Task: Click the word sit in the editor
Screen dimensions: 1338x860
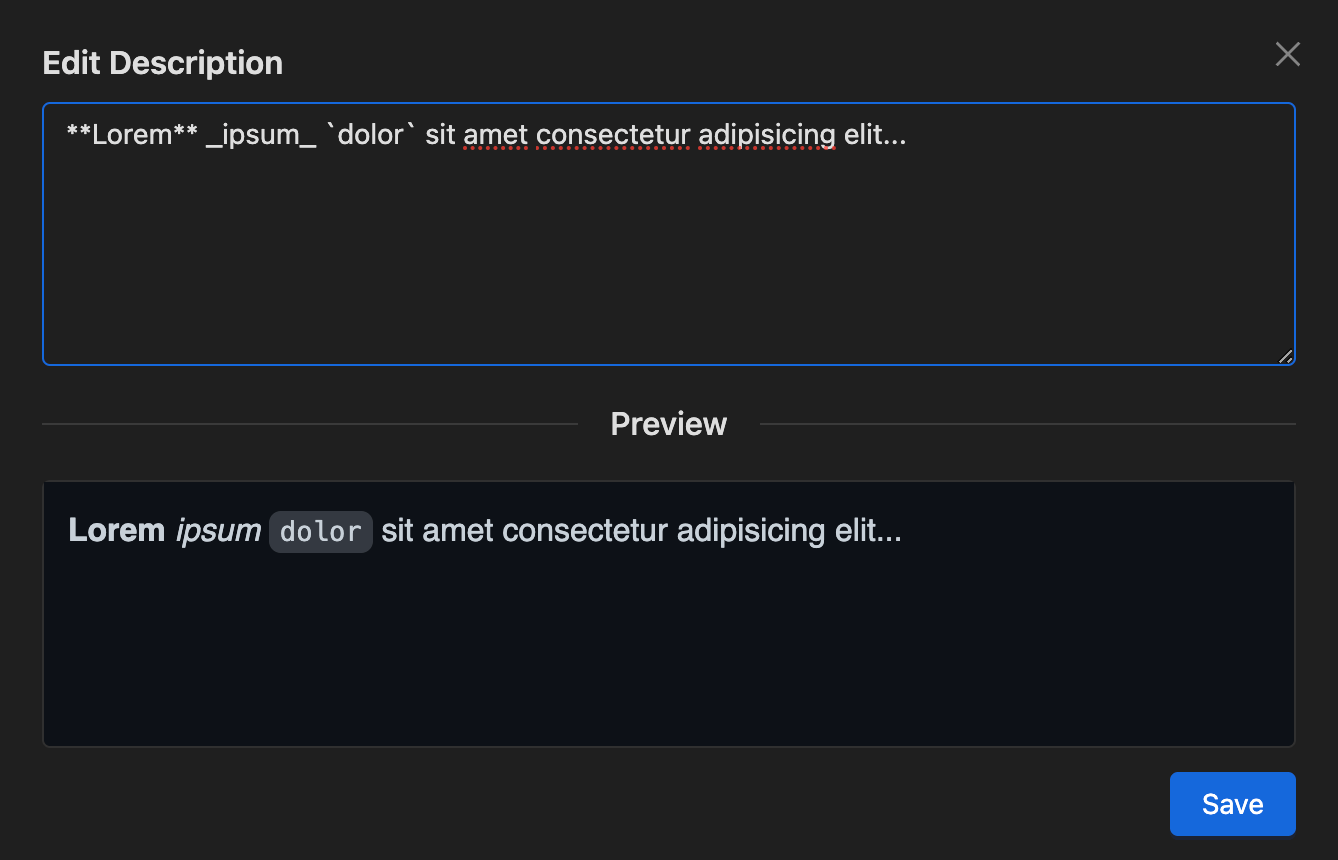Action: (441, 135)
